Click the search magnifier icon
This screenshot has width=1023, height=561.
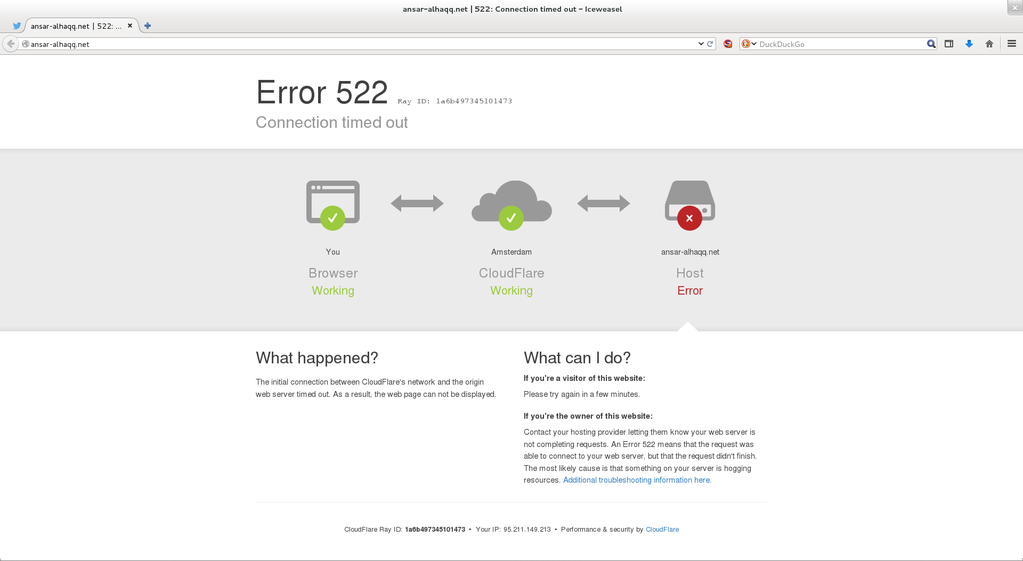point(931,44)
